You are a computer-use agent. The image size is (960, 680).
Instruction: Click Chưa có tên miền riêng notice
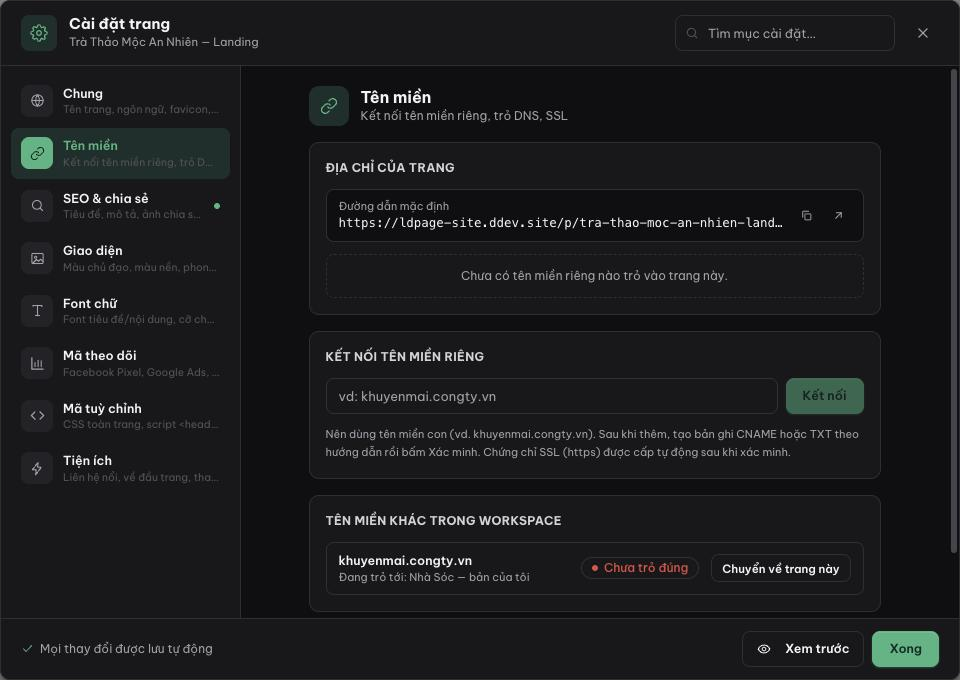pyautogui.click(x=594, y=276)
